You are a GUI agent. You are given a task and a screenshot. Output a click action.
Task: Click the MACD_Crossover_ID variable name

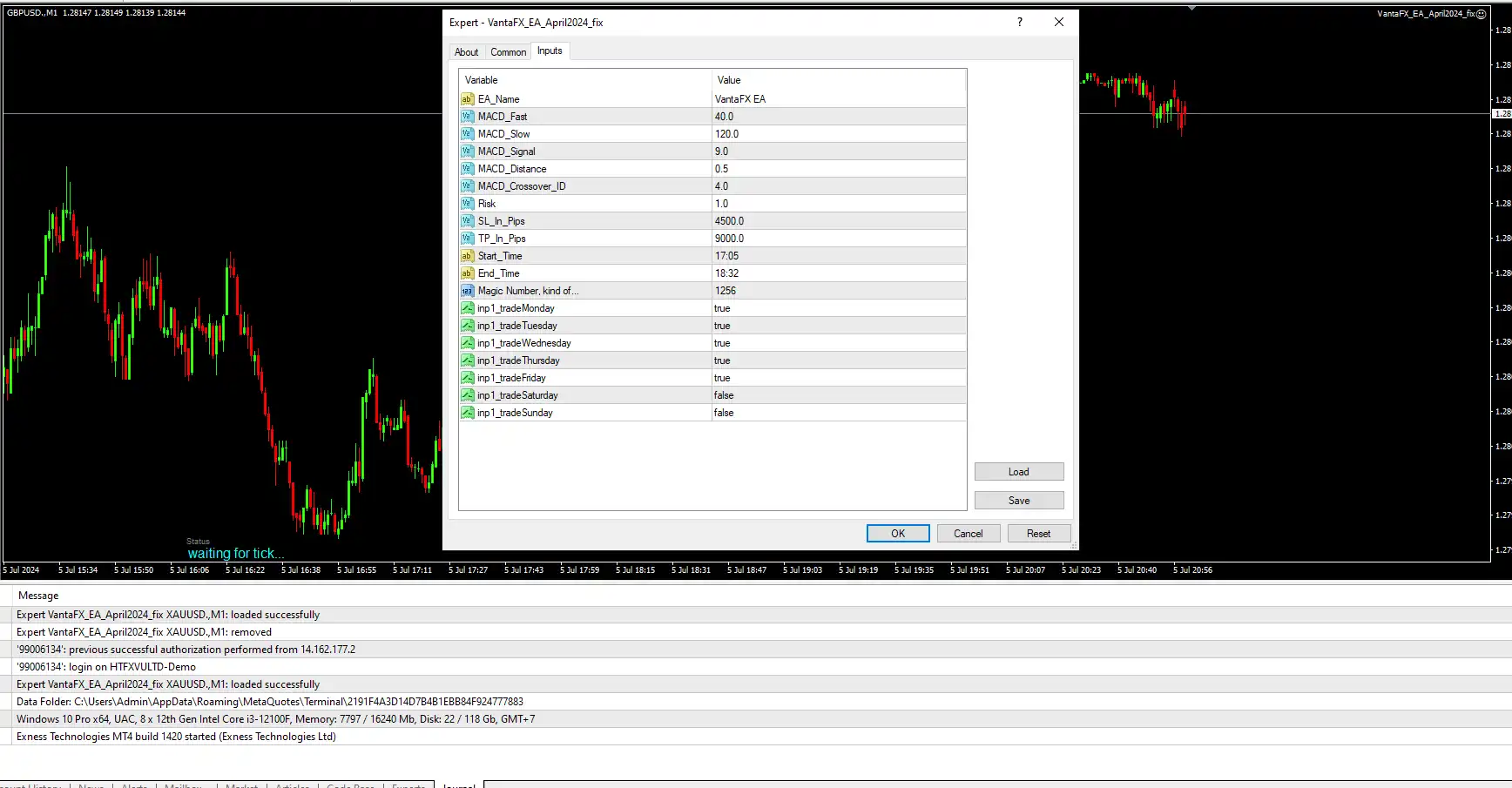coord(522,186)
